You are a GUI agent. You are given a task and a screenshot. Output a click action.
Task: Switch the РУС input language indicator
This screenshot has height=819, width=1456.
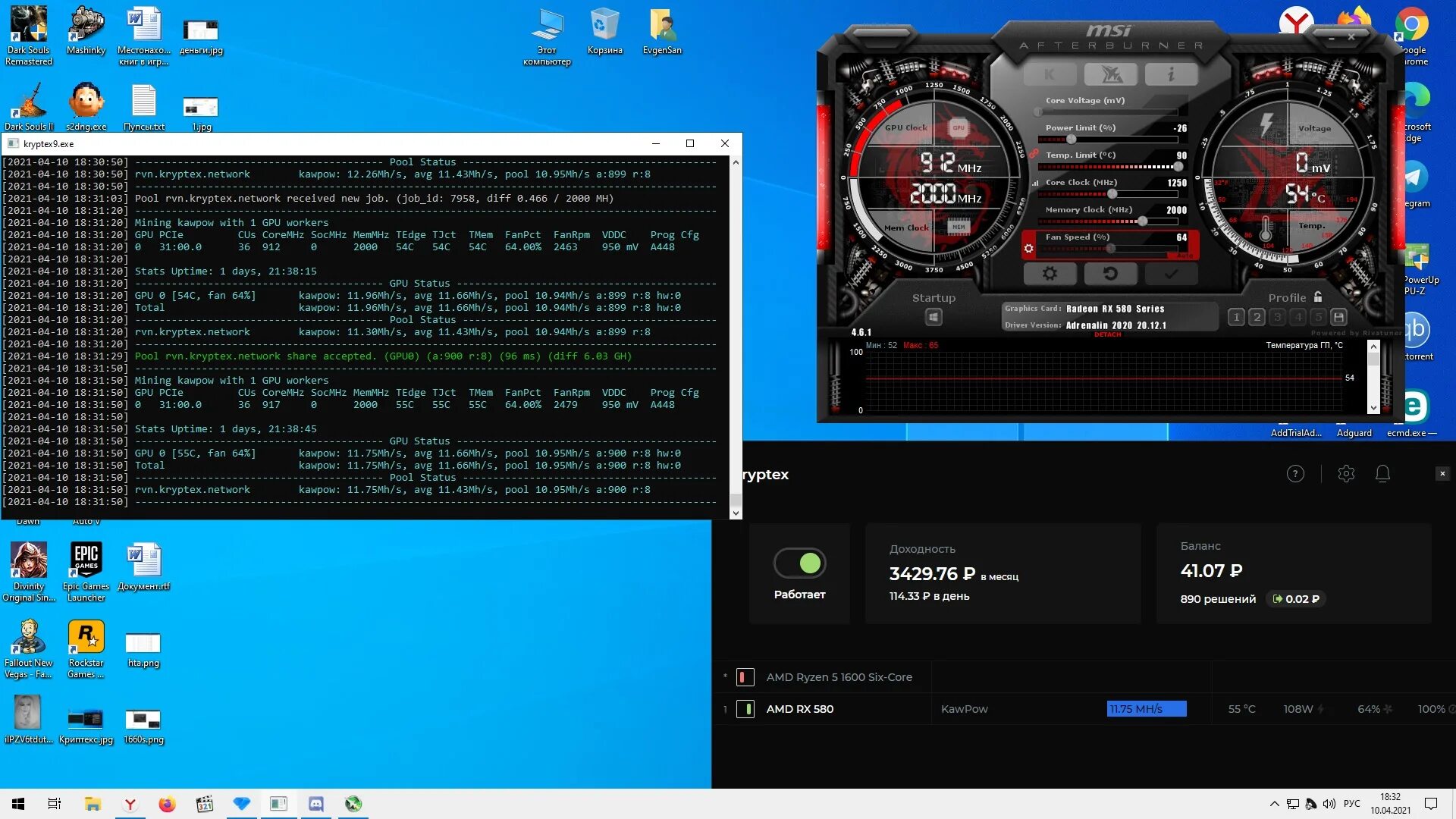click(x=1352, y=804)
